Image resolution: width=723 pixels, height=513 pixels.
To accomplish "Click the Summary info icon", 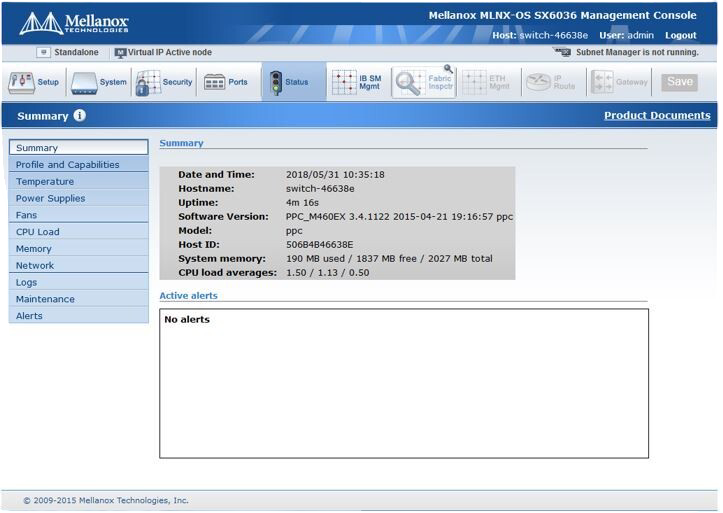I will click(80, 115).
